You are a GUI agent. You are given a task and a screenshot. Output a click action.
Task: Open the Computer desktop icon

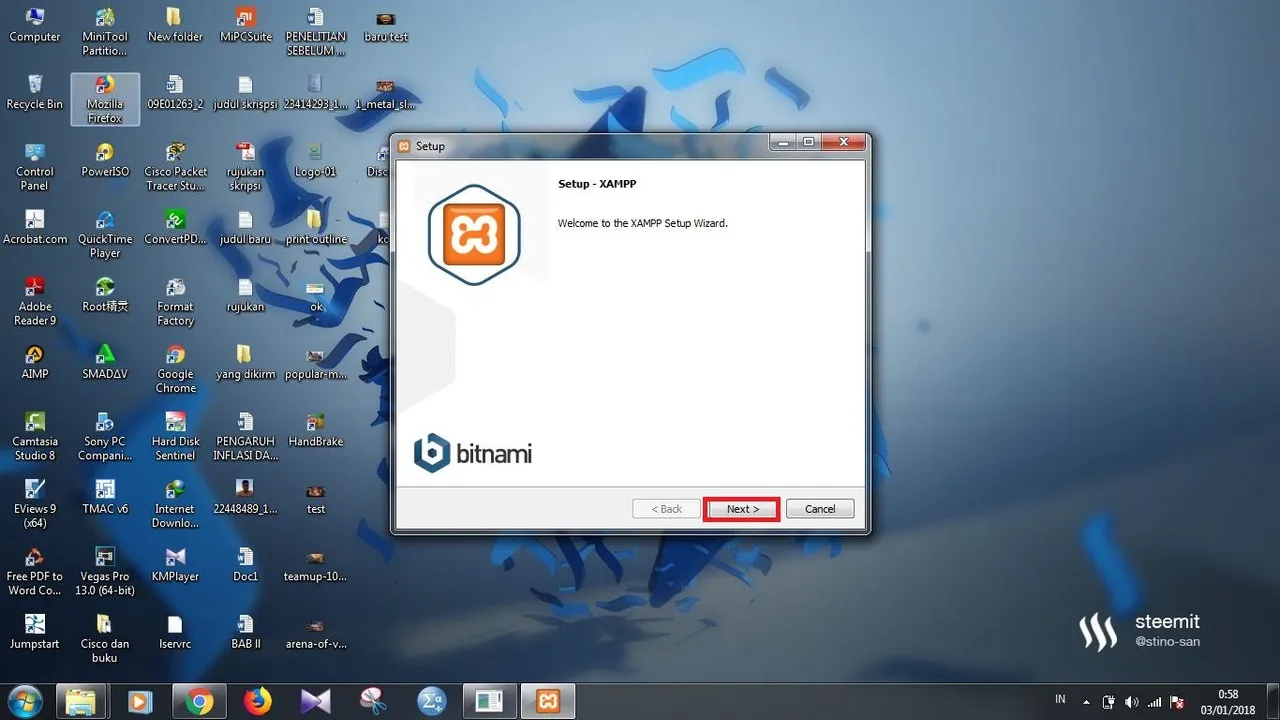coord(35,25)
